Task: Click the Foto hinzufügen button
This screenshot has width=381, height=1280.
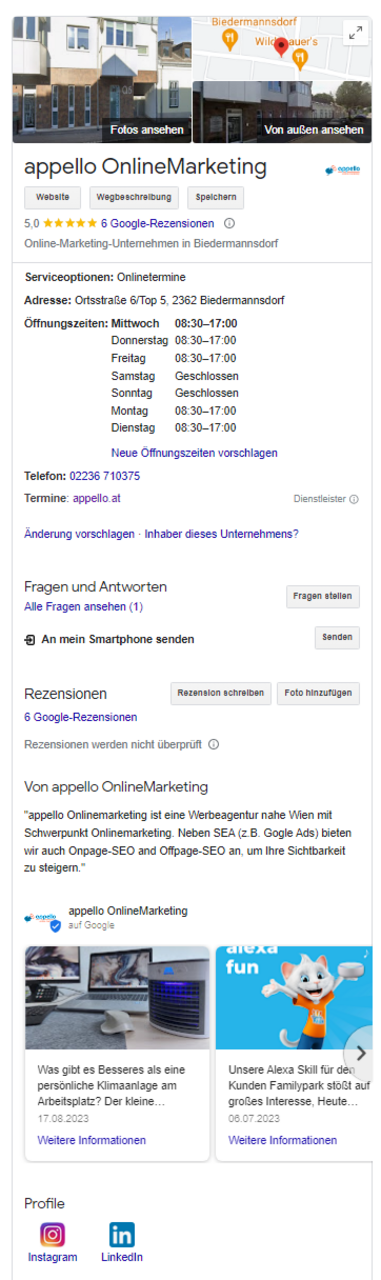Action: 318,693
